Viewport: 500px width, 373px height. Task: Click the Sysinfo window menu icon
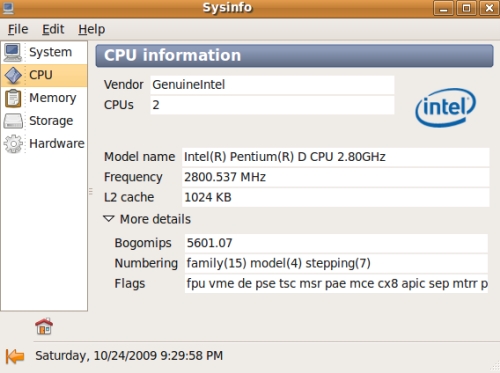(8, 8)
